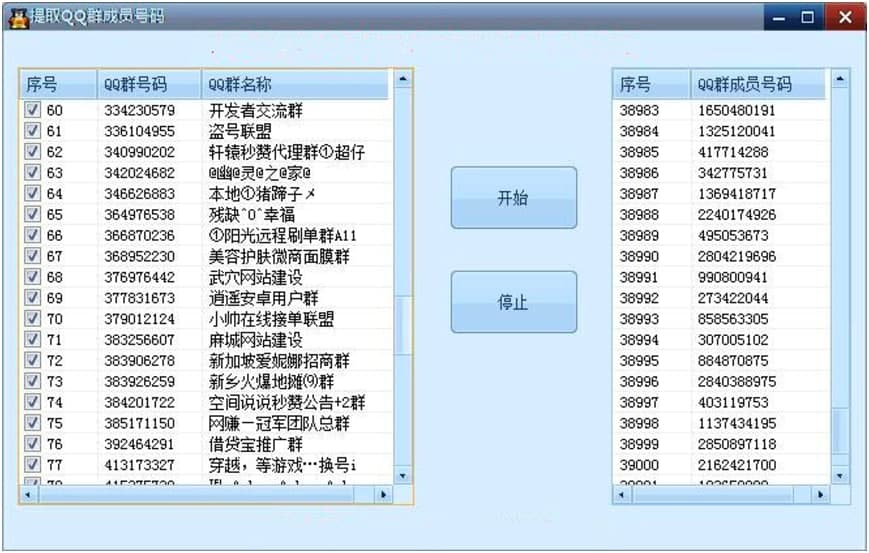
Task: Select group name 开发者交流群
Action: [255, 110]
